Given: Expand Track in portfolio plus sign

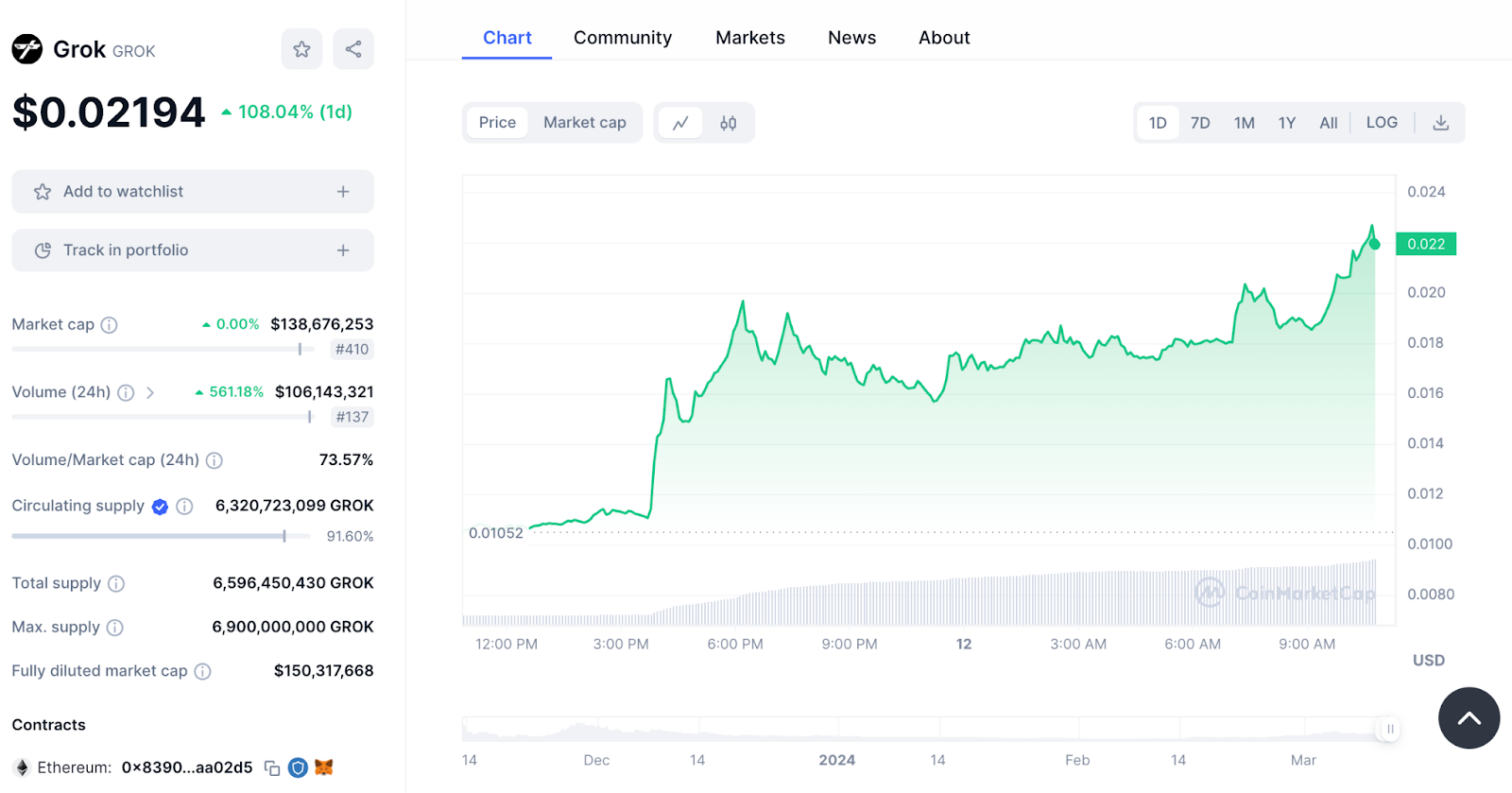Looking at the screenshot, I should click(x=343, y=250).
